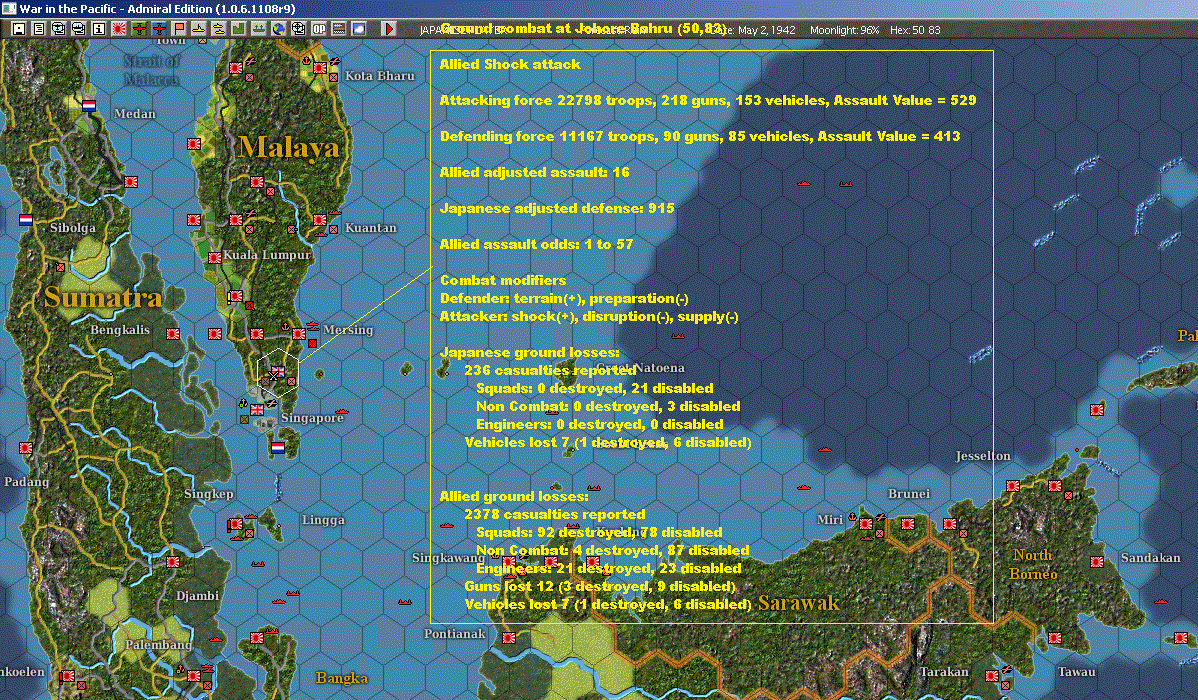
Task: Click the 'Kuala Lumpur' map label
Action: 267,254
